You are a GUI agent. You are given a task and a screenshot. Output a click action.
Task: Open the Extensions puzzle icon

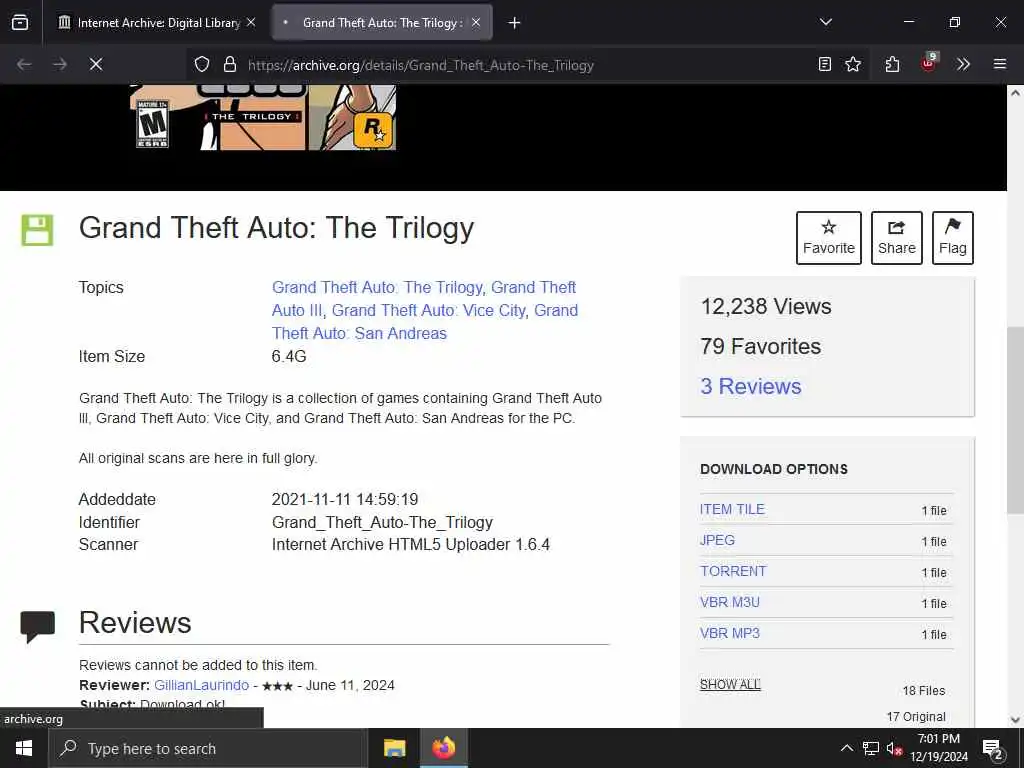893,64
